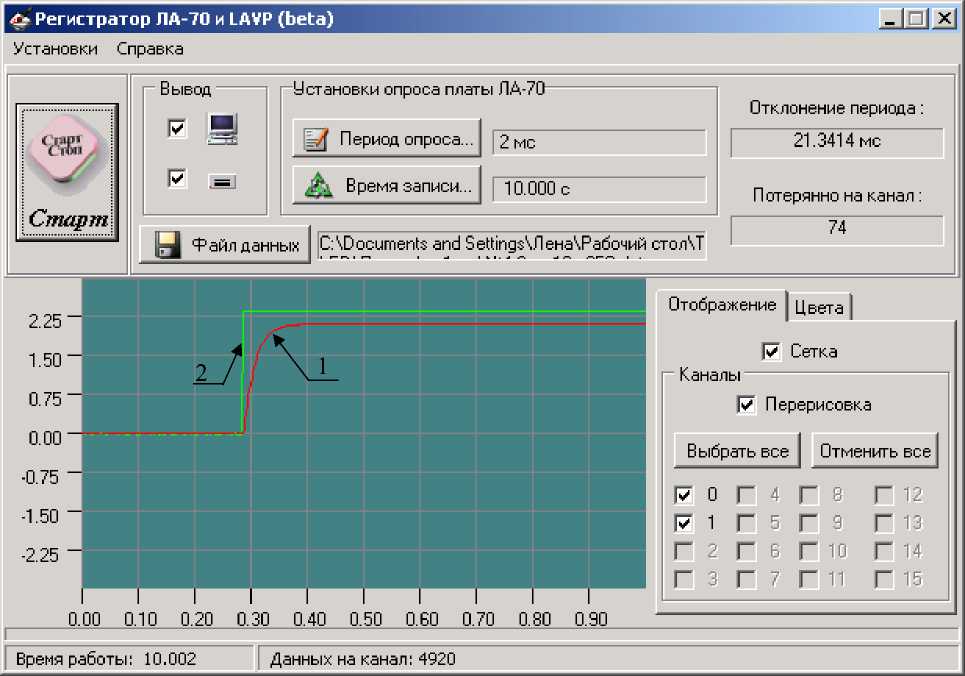Toggle the device output checkbox
This screenshot has height=676, width=965.
point(177,179)
